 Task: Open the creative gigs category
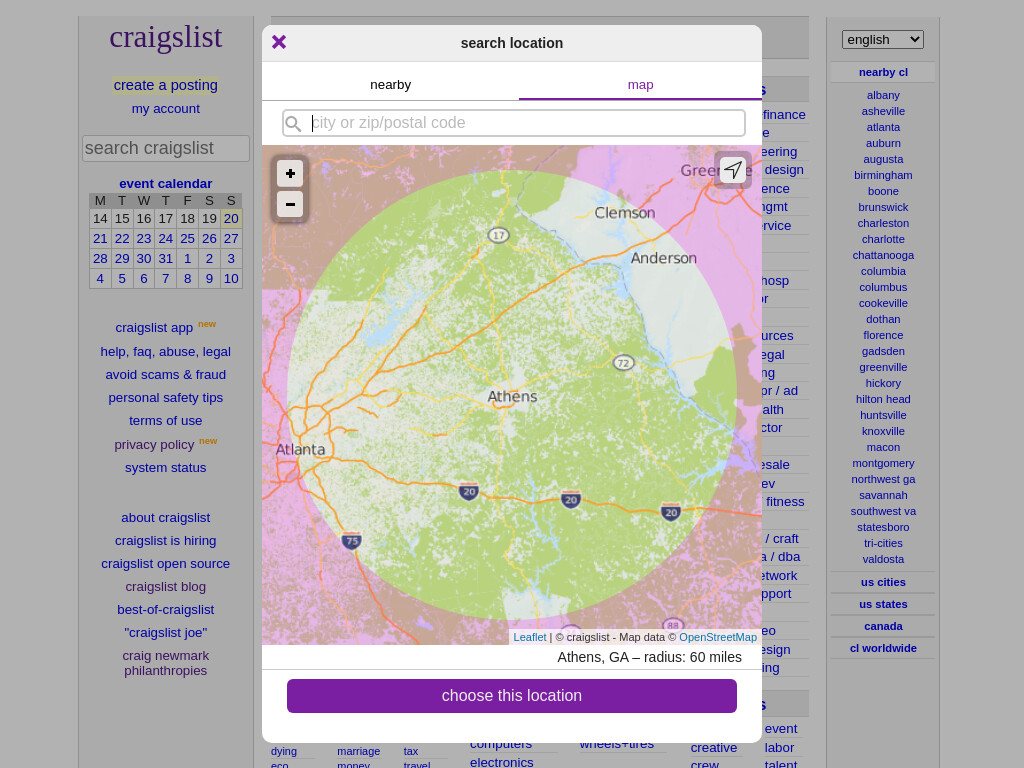714,748
